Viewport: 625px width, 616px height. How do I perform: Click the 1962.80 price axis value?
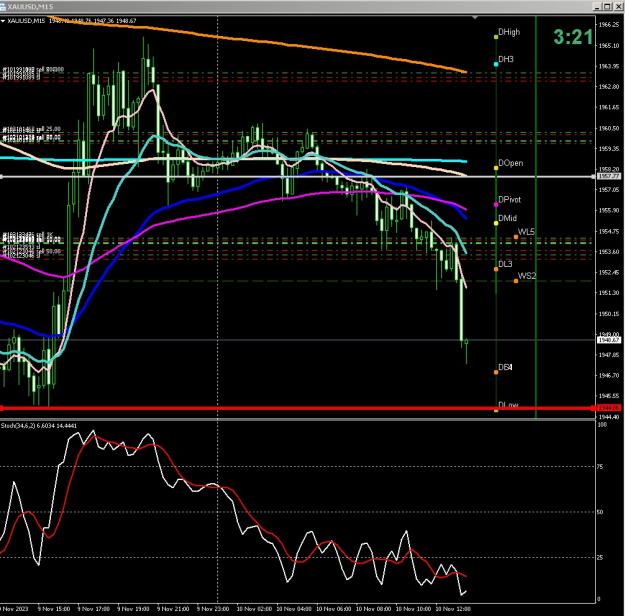pyautogui.click(x=609, y=86)
